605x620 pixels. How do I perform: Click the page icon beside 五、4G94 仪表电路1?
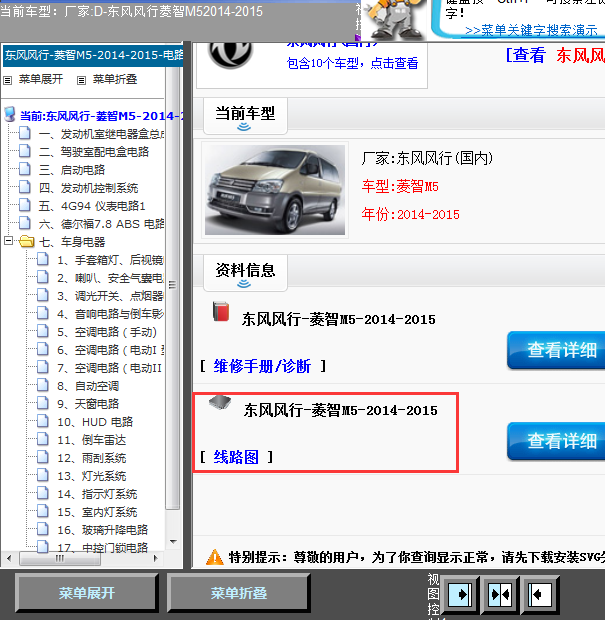(25, 205)
